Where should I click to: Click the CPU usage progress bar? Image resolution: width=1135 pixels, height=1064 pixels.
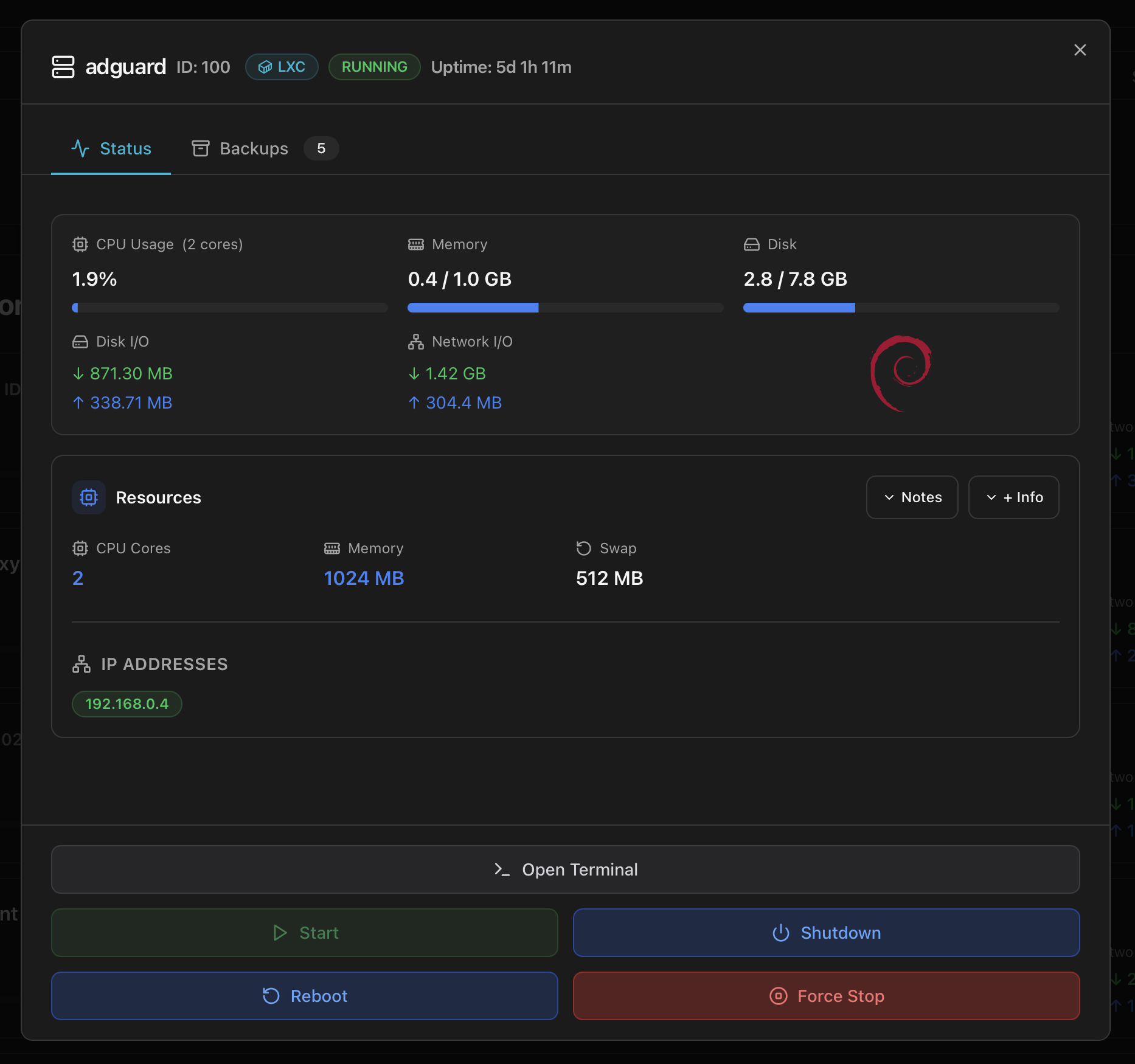click(230, 308)
